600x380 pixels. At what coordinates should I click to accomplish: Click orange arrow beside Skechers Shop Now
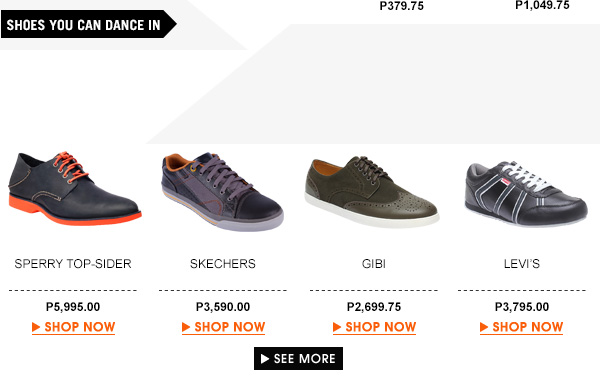tap(186, 327)
